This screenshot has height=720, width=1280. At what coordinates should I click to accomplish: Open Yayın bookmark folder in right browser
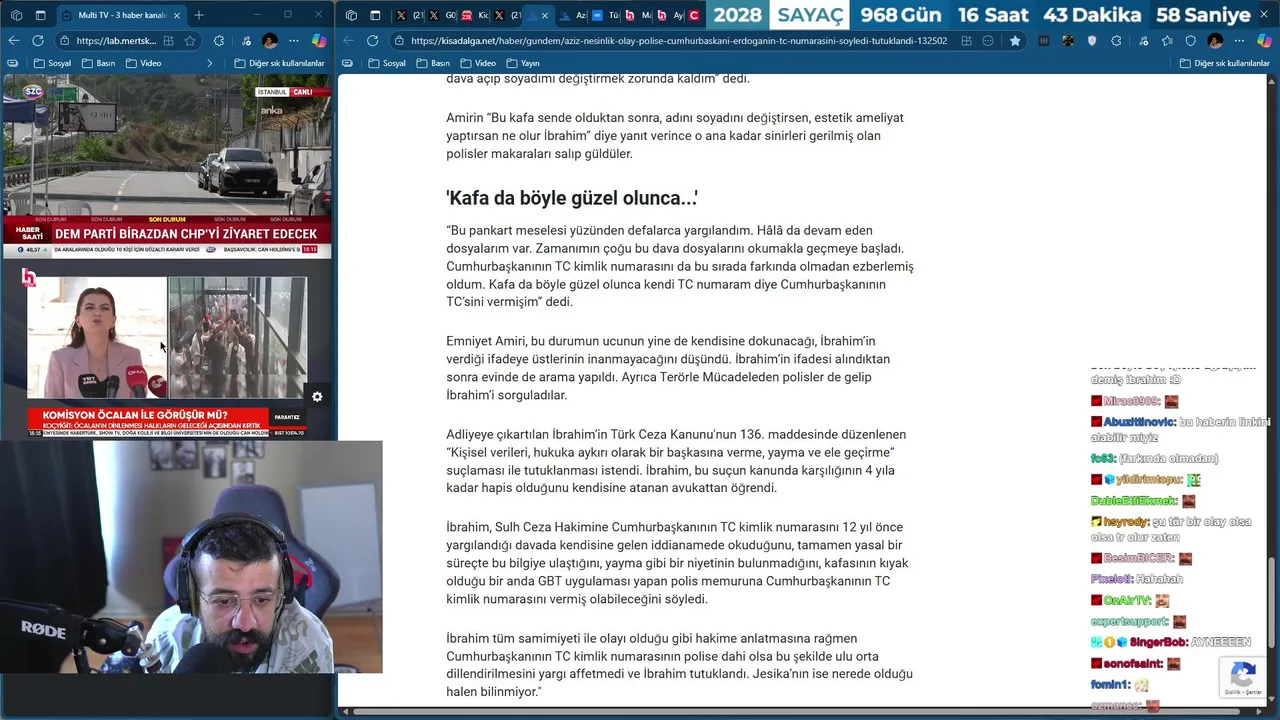tap(523, 63)
